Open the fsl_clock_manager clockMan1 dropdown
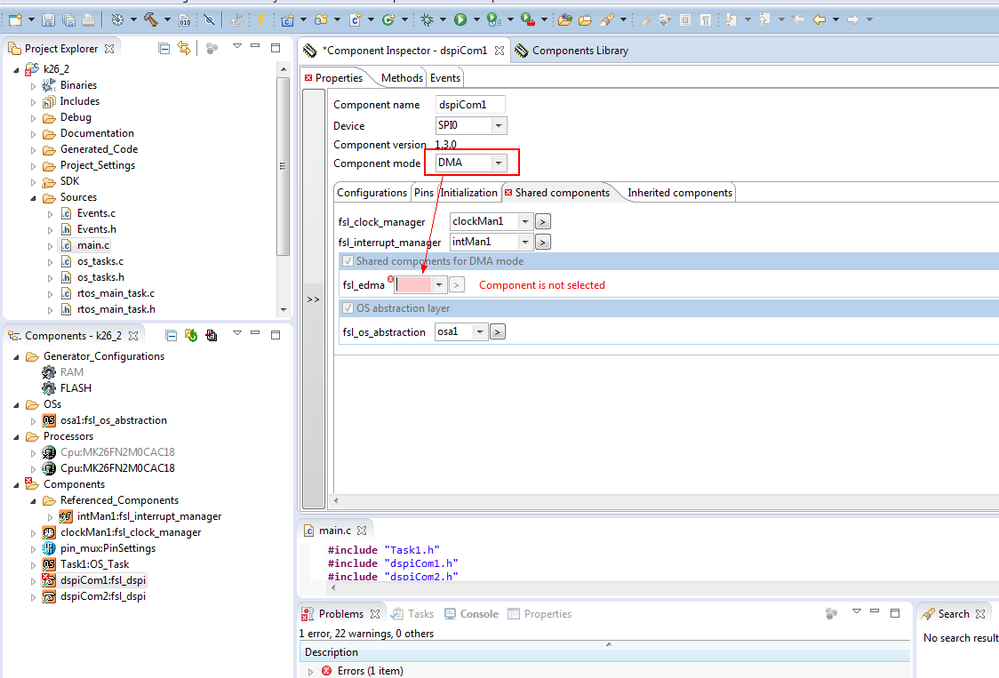 525,222
